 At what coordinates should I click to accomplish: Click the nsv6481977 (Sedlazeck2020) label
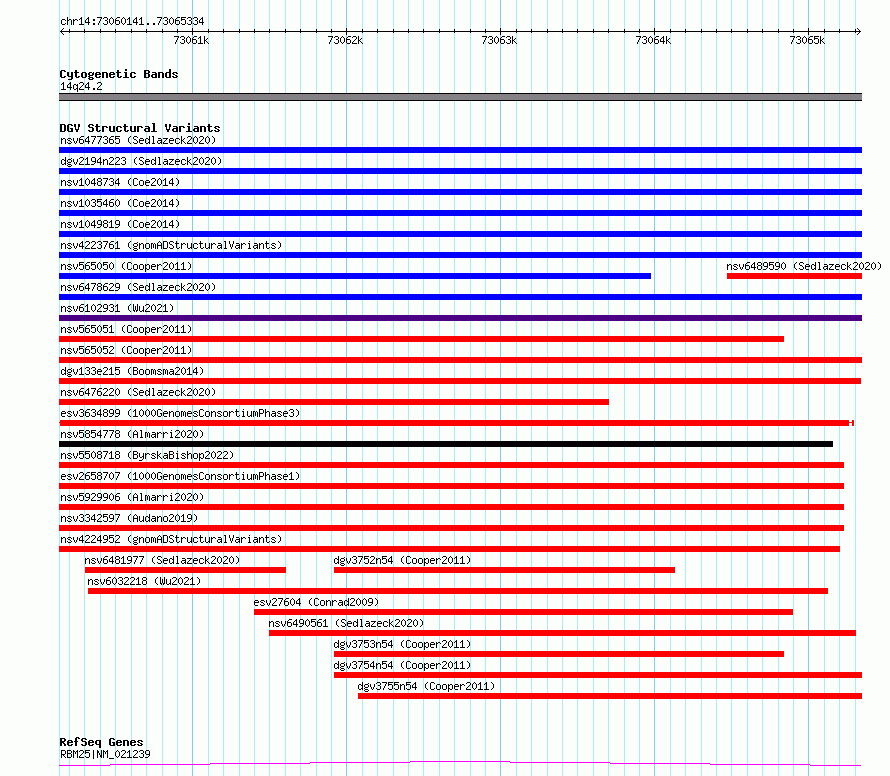click(162, 560)
